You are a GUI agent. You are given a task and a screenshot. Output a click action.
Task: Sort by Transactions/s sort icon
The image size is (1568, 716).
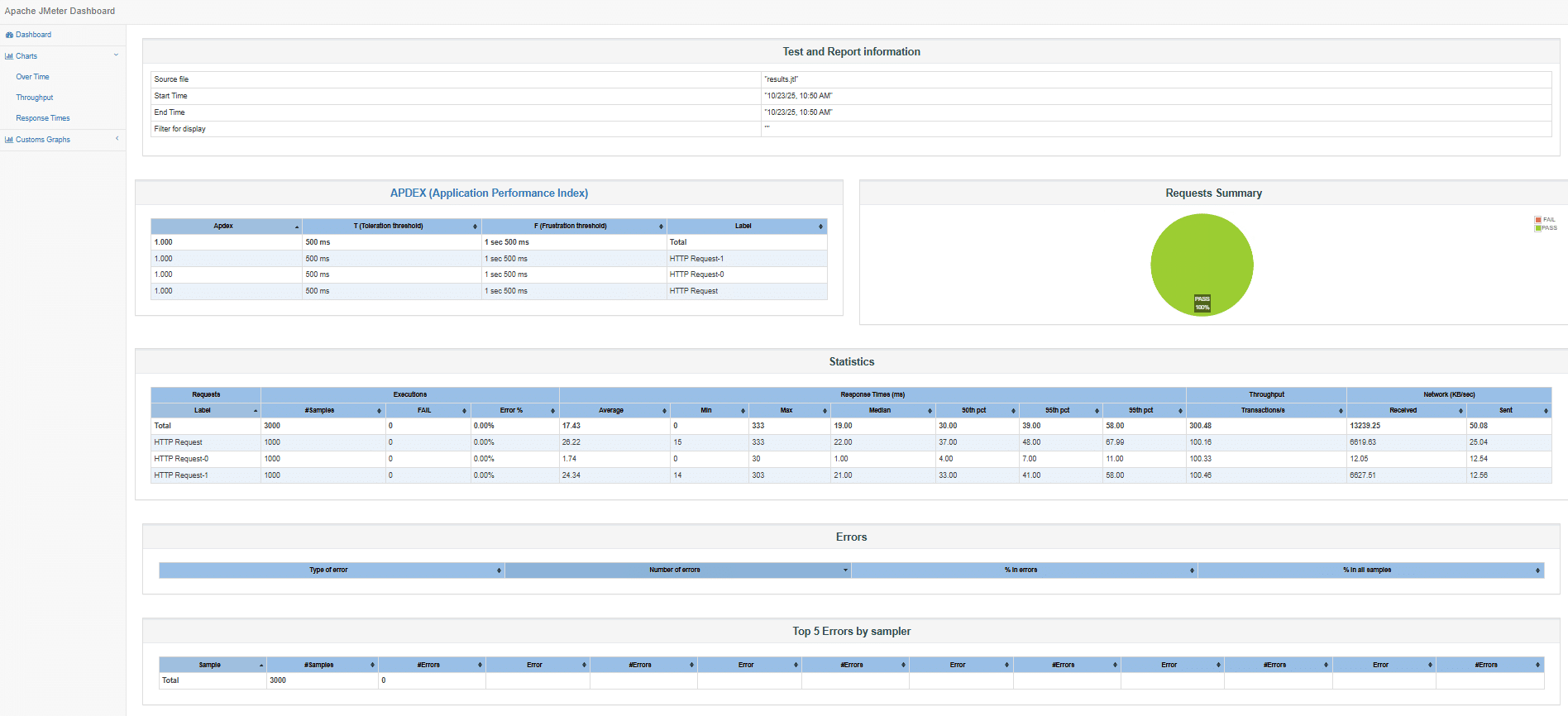pyautogui.click(x=1341, y=411)
